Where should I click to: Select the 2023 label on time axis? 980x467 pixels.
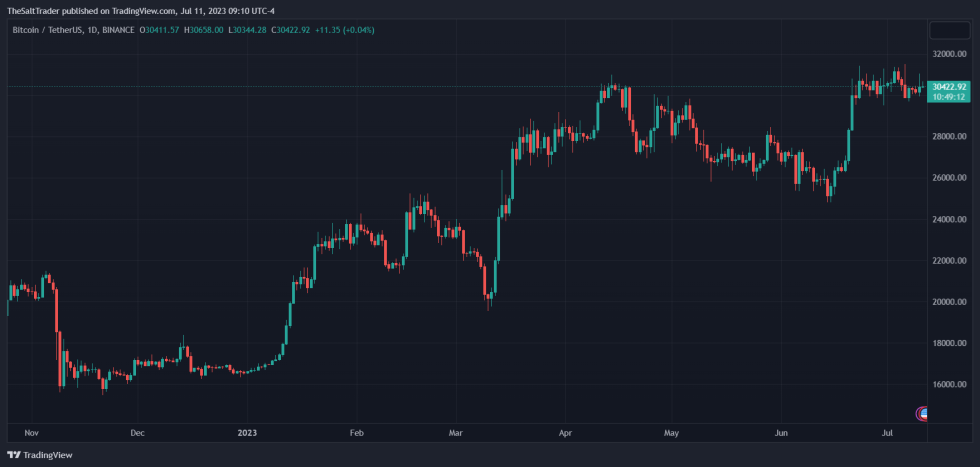pos(248,433)
